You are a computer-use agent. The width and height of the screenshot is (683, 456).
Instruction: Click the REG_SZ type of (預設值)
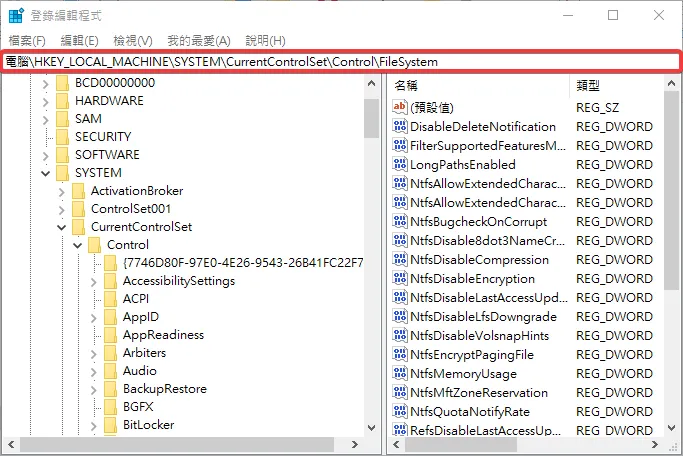pos(597,107)
